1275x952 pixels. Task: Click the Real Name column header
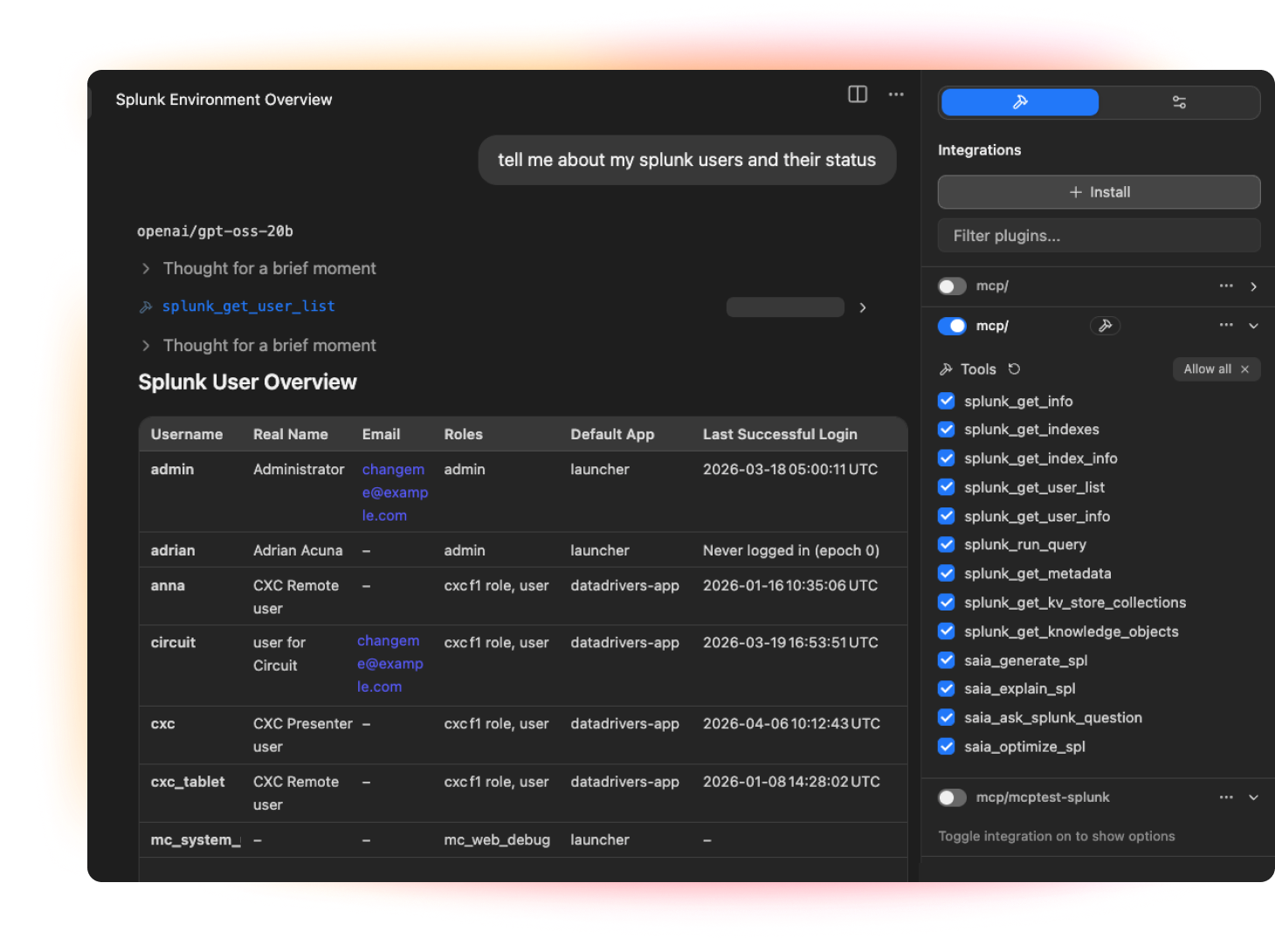click(291, 434)
